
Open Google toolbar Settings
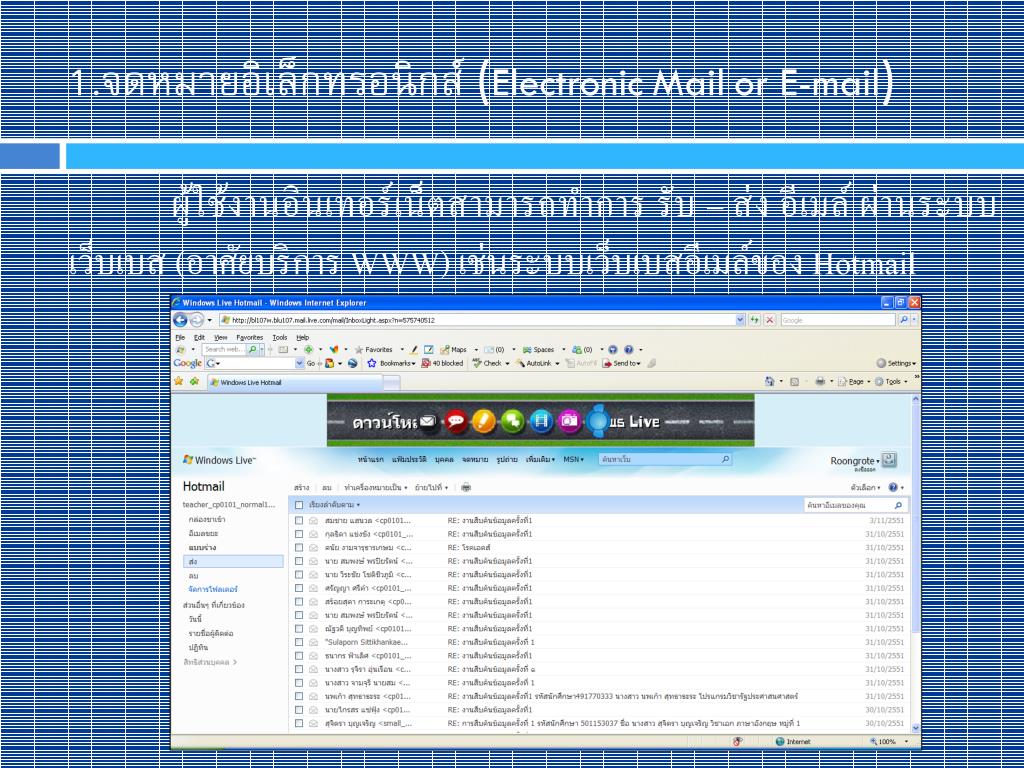click(895, 363)
